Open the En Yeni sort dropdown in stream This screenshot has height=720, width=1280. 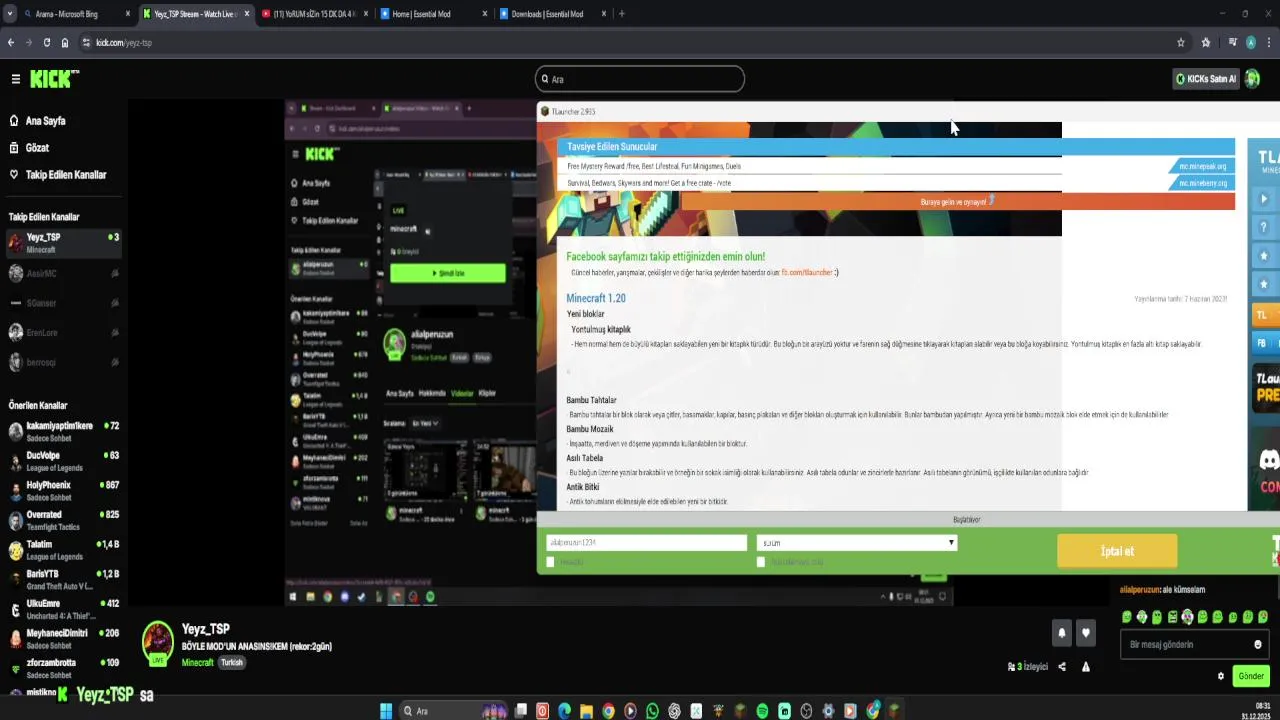pos(425,424)
